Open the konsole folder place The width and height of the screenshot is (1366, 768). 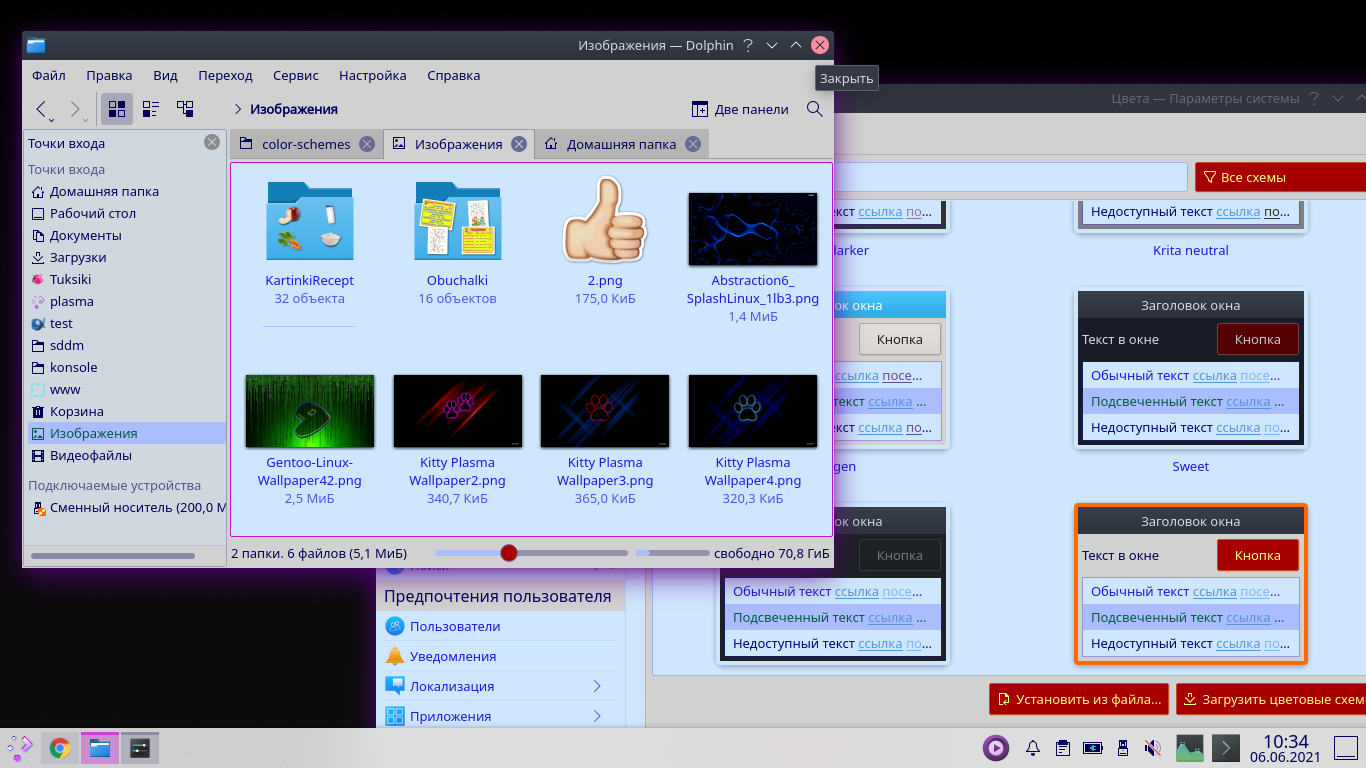[x=125, y=367]
